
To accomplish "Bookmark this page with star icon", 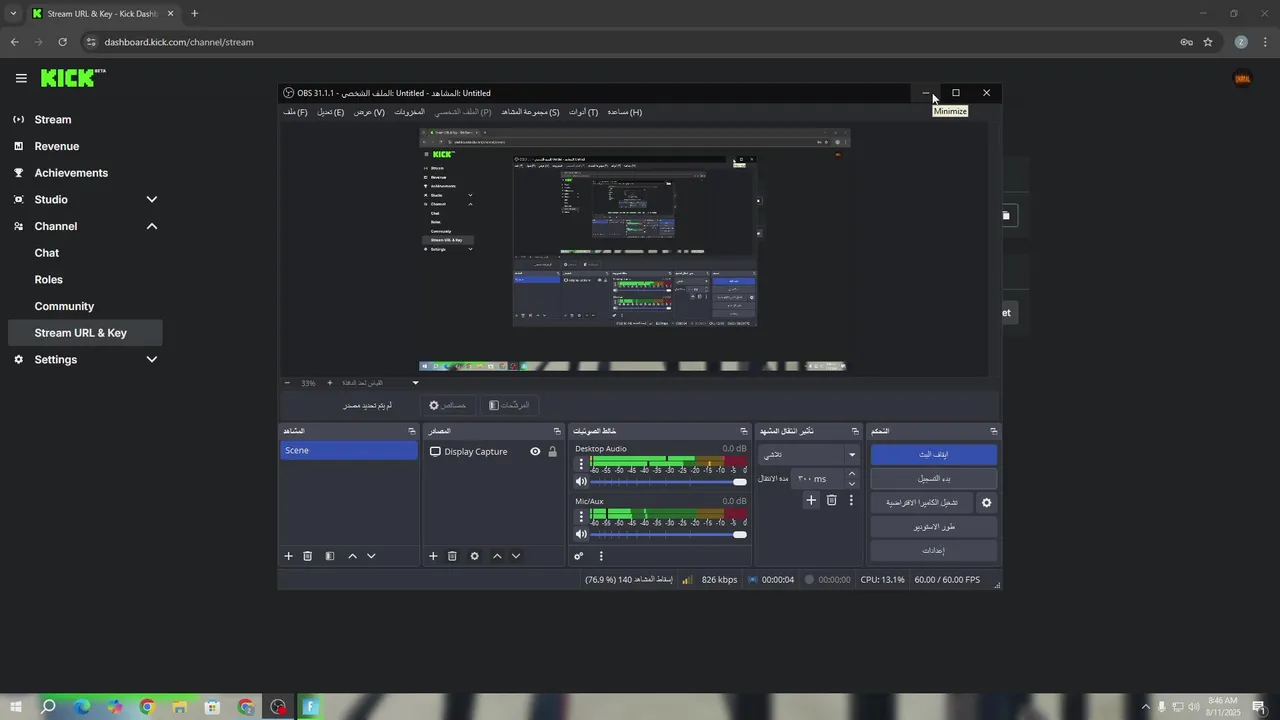I will tap(1208, 42).
